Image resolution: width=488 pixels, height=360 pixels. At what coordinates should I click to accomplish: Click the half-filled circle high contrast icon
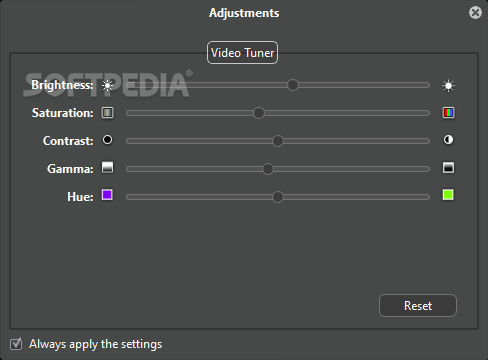[x=448, y=140]
